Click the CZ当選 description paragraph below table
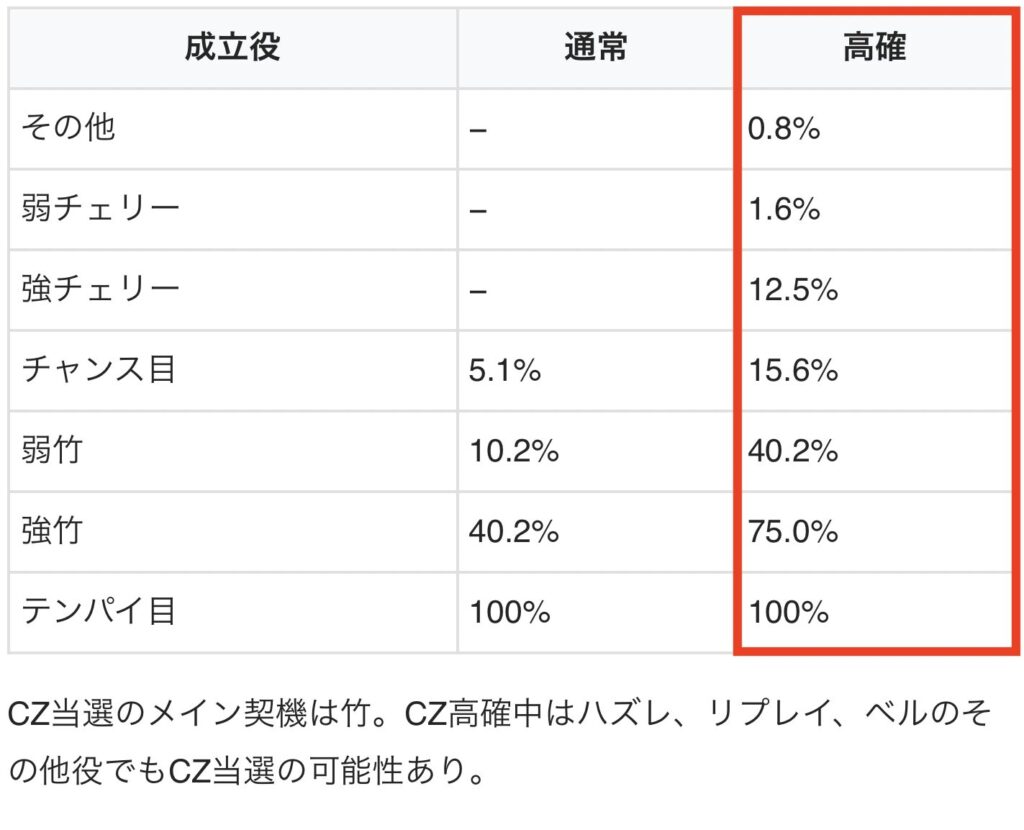 tap(498, 742)
